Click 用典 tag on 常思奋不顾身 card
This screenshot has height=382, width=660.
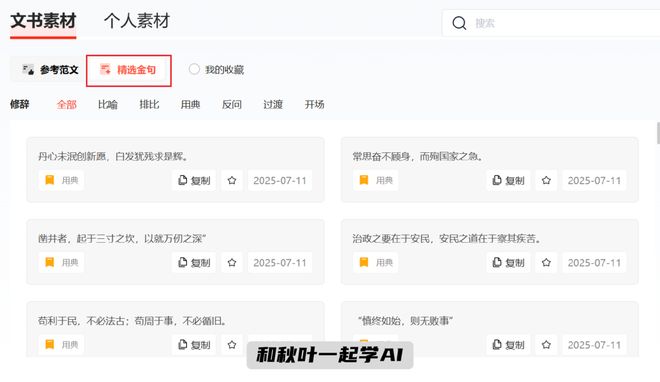(x=376, y=180)
